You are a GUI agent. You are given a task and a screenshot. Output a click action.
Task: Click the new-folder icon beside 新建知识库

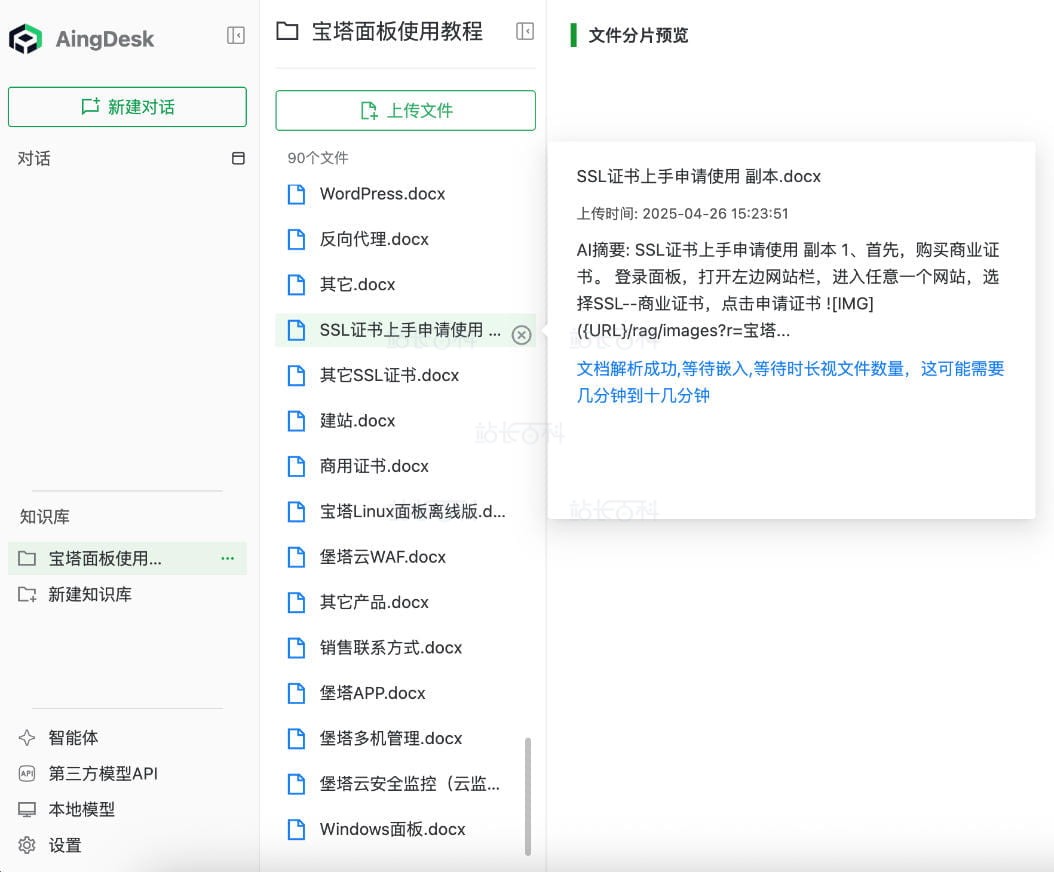27,594
